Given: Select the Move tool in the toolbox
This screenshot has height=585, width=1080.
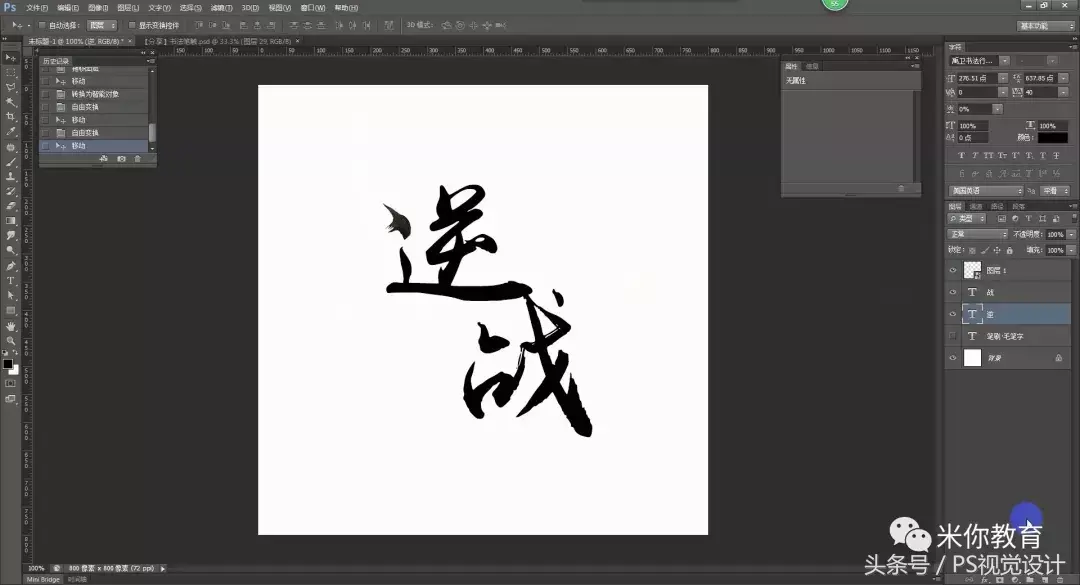Looking at the screenshot, I should [10, 58].
